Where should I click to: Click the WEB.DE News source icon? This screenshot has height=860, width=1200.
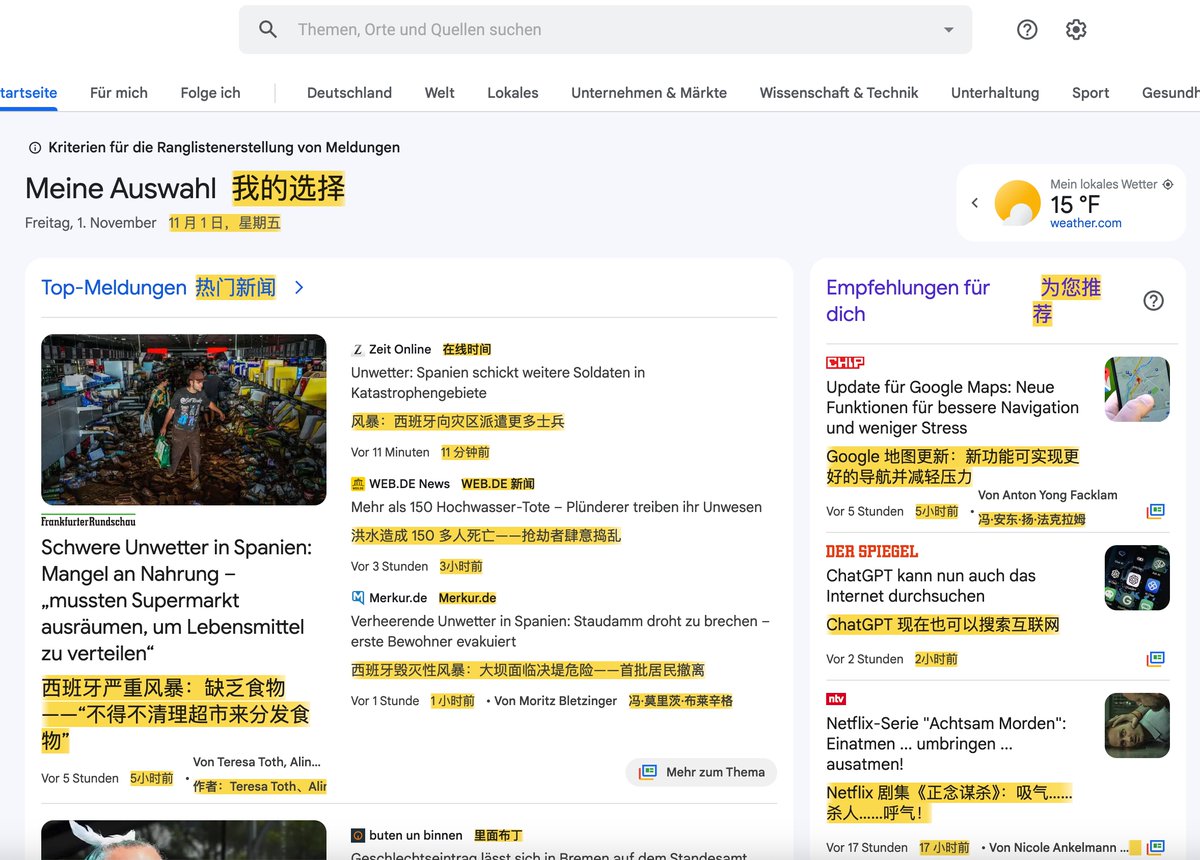[358, 483]
